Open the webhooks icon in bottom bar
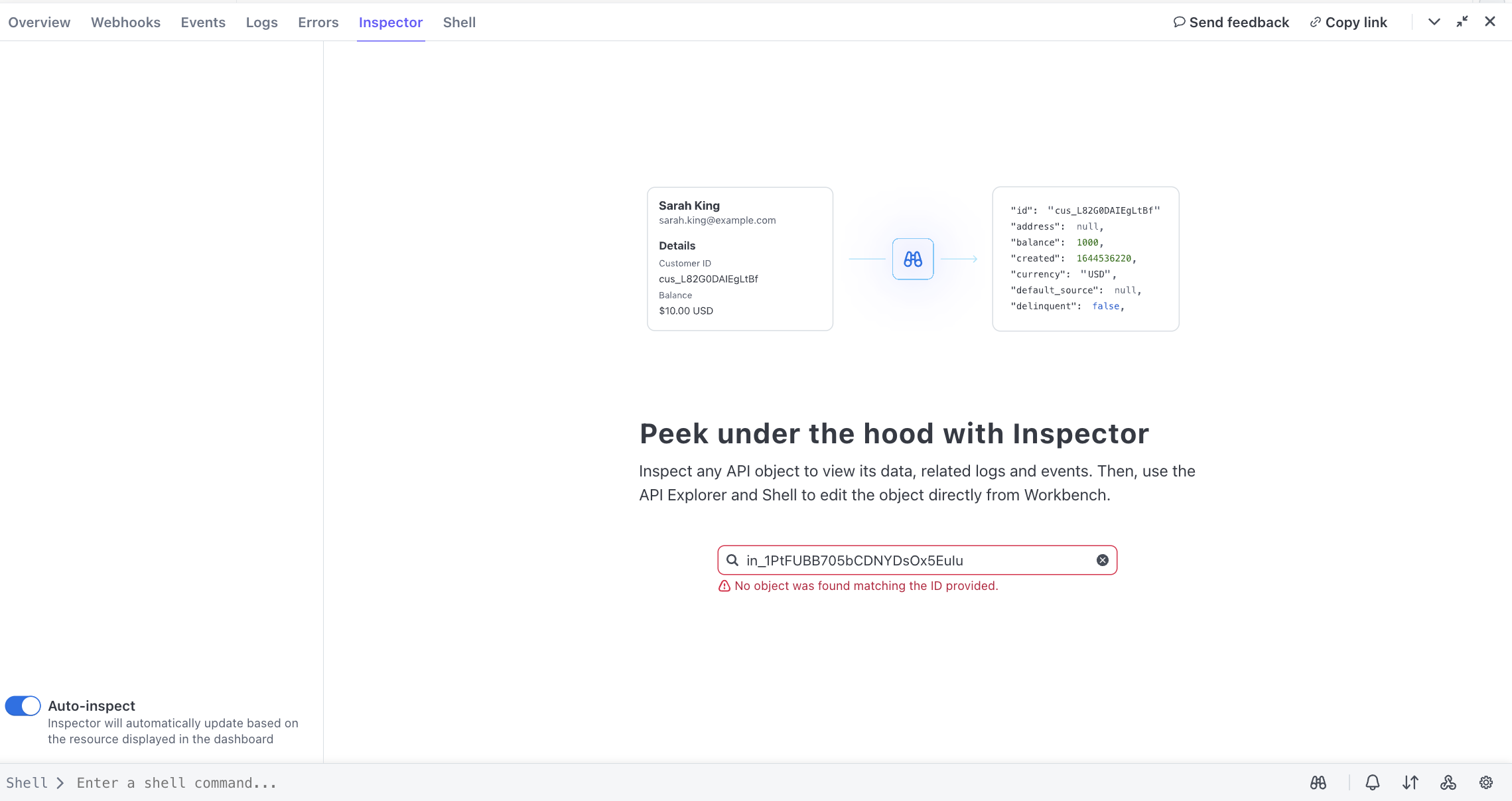1512x801 pixels. [1448, 783]
